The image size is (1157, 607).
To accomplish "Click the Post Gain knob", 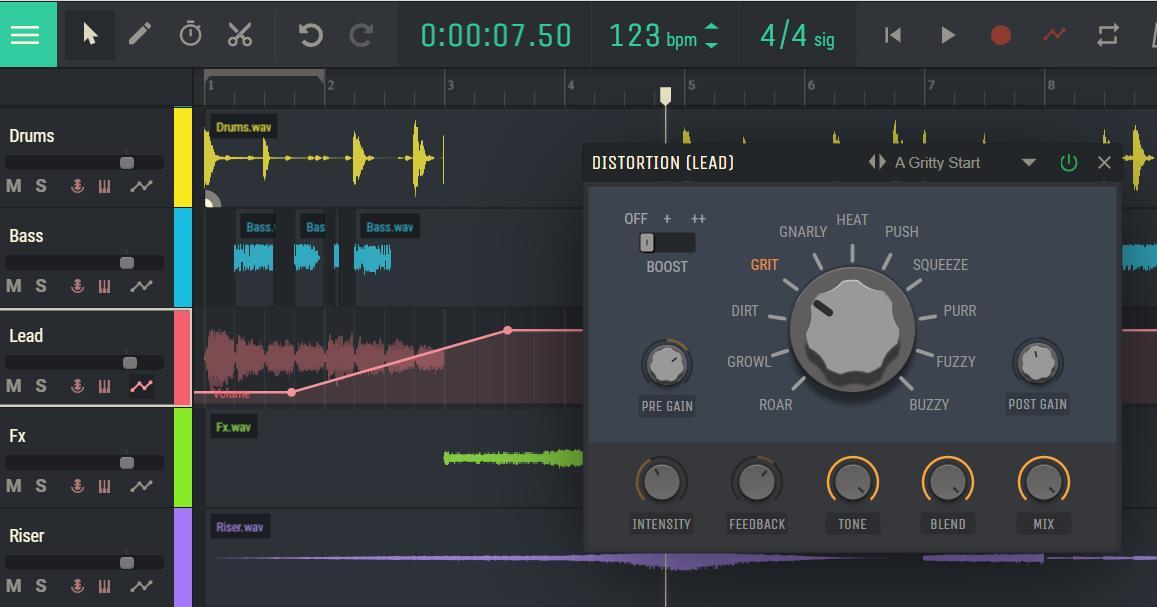I will click(1037, 363).
